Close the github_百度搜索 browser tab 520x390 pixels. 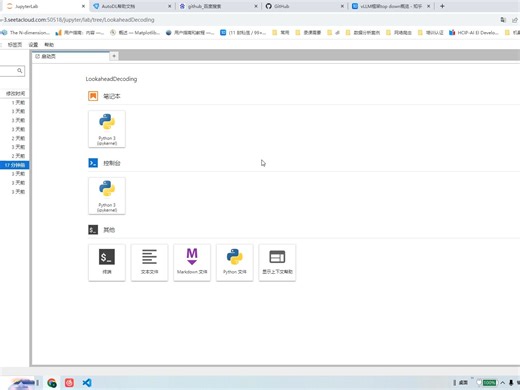[x=256, y=6]
